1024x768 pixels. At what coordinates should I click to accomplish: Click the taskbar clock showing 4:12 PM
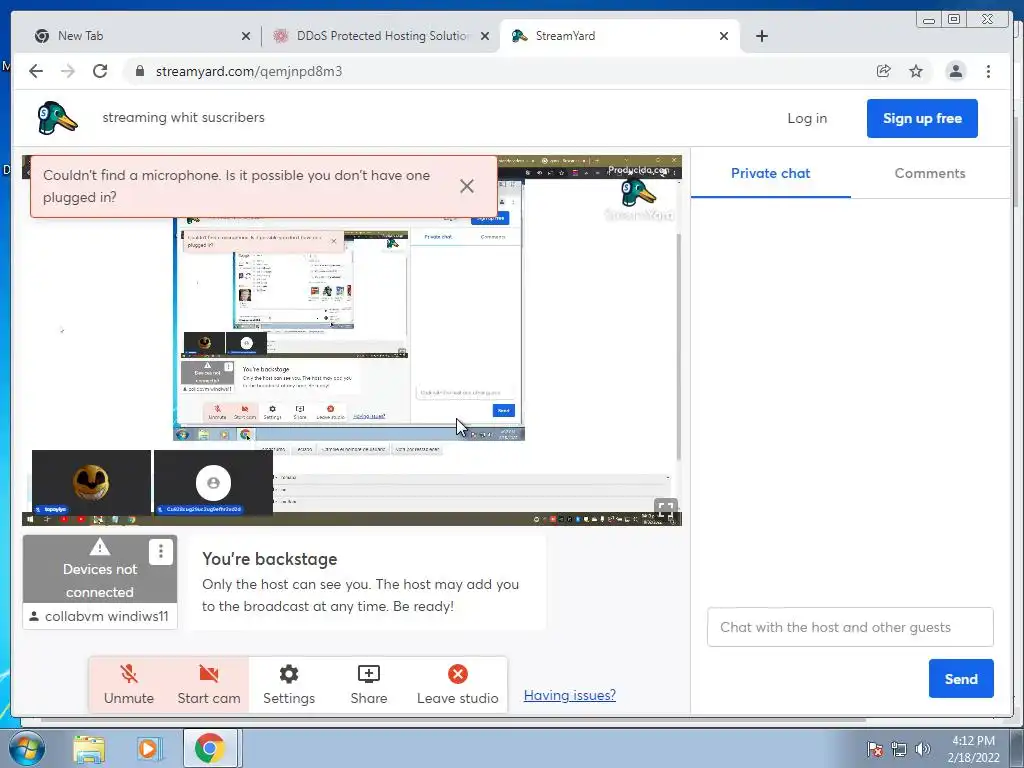pyautogui.click(x=973, y=749)
